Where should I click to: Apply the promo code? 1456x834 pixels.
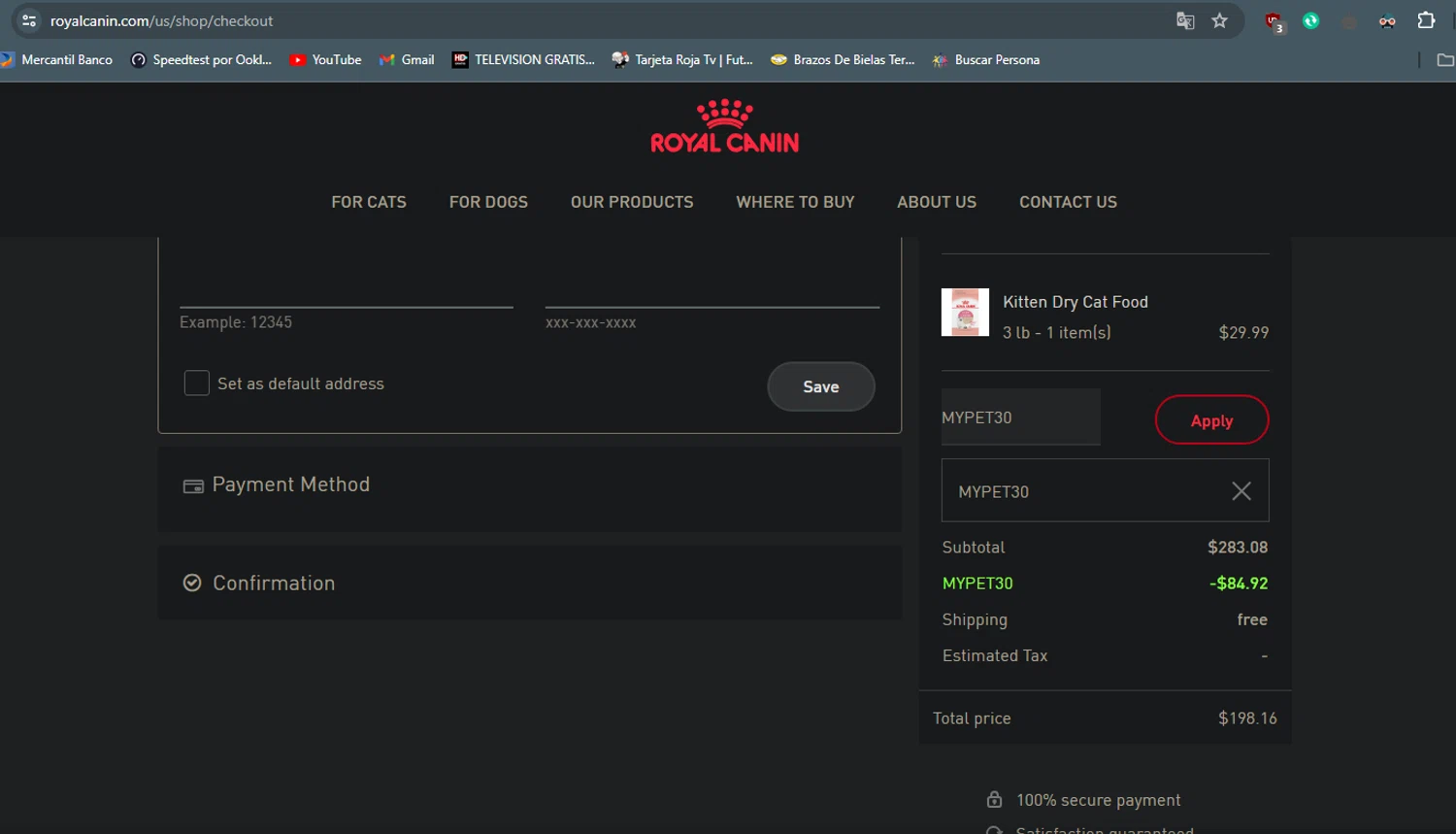(x=1211, y=419)
